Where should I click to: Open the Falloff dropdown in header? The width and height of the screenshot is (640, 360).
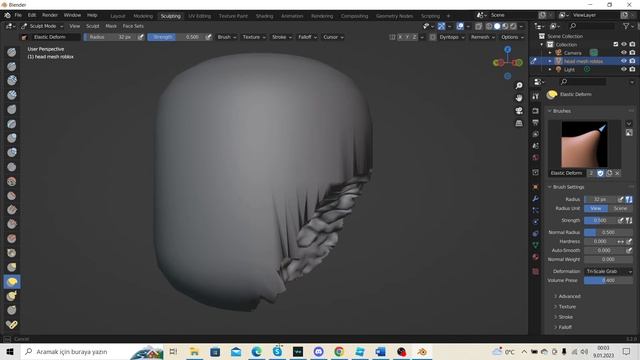click(307, 37)
